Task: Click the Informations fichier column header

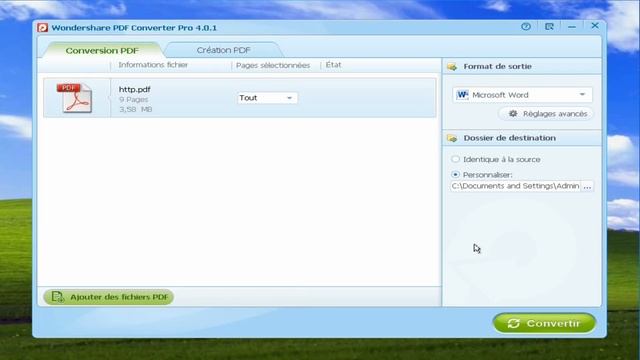Action: coord(153,65)
